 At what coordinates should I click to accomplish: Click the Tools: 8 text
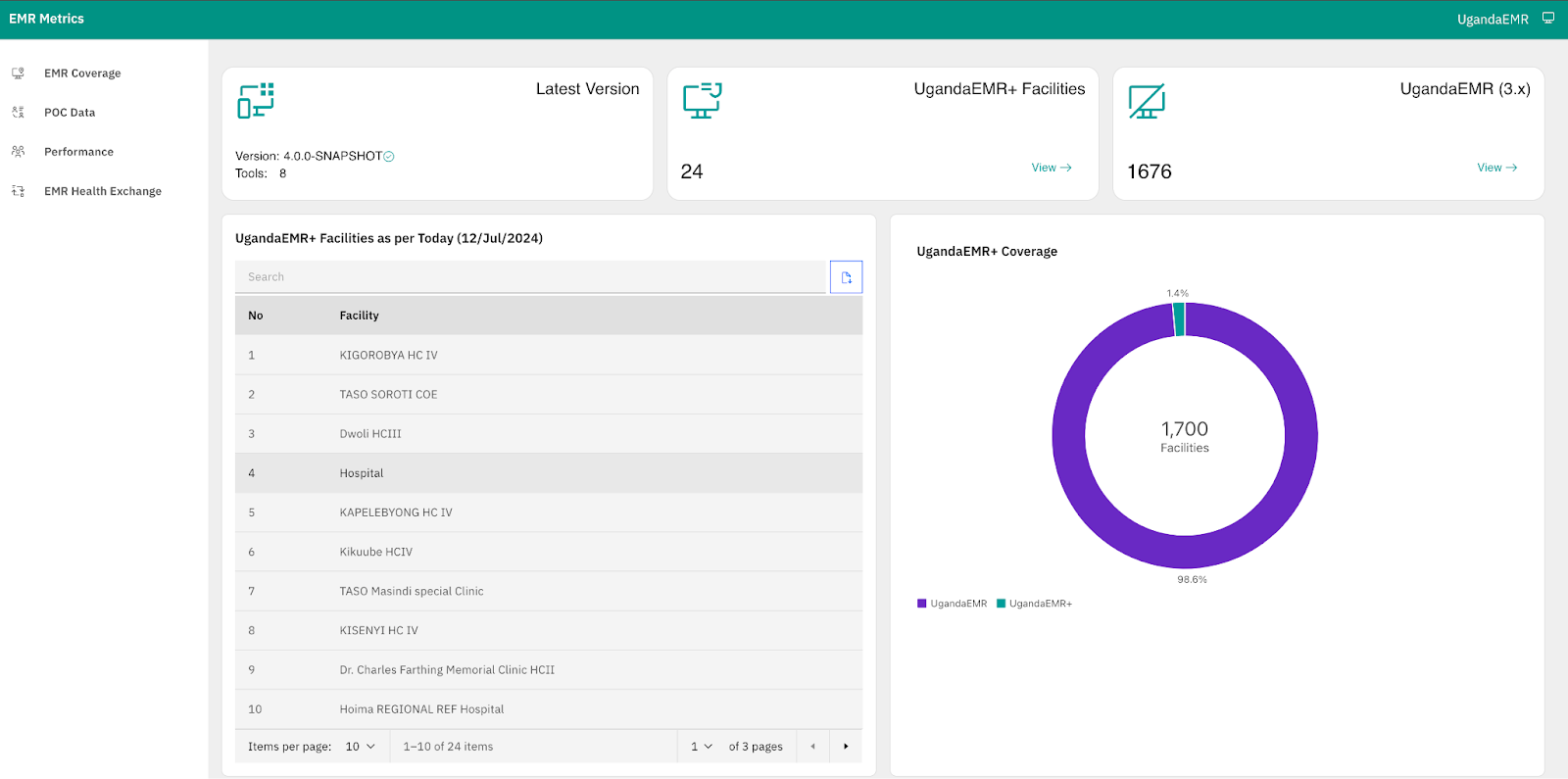point(261,173)
